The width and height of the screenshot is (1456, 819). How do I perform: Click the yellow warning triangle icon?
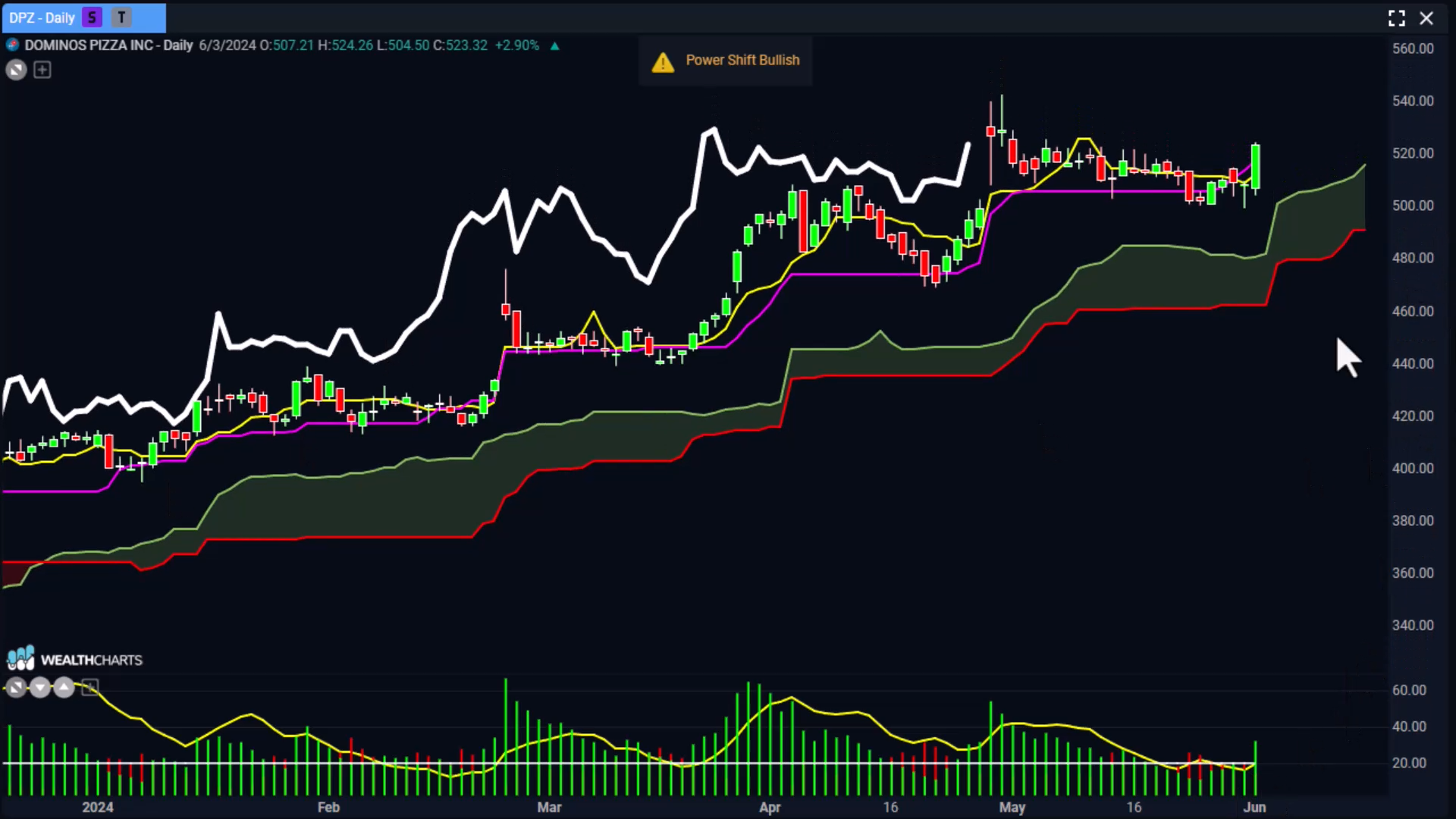(663, 62)
